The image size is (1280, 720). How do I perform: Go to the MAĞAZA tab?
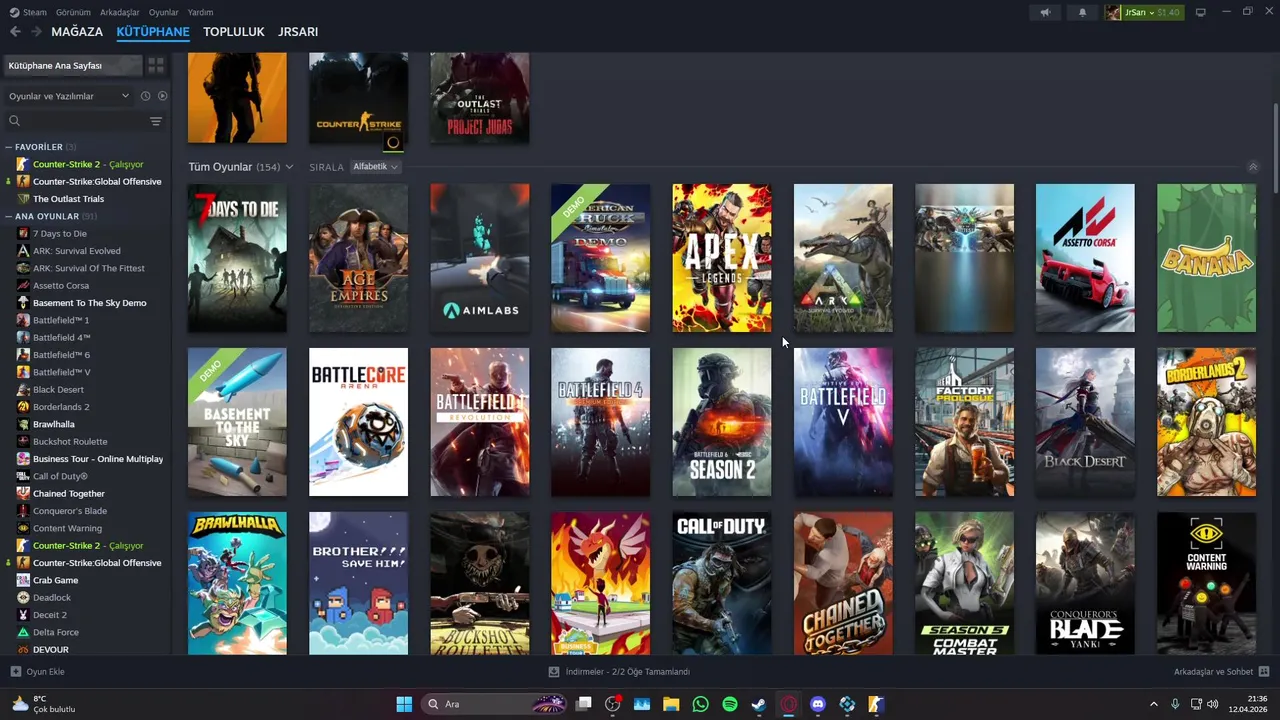pos(77,32)
